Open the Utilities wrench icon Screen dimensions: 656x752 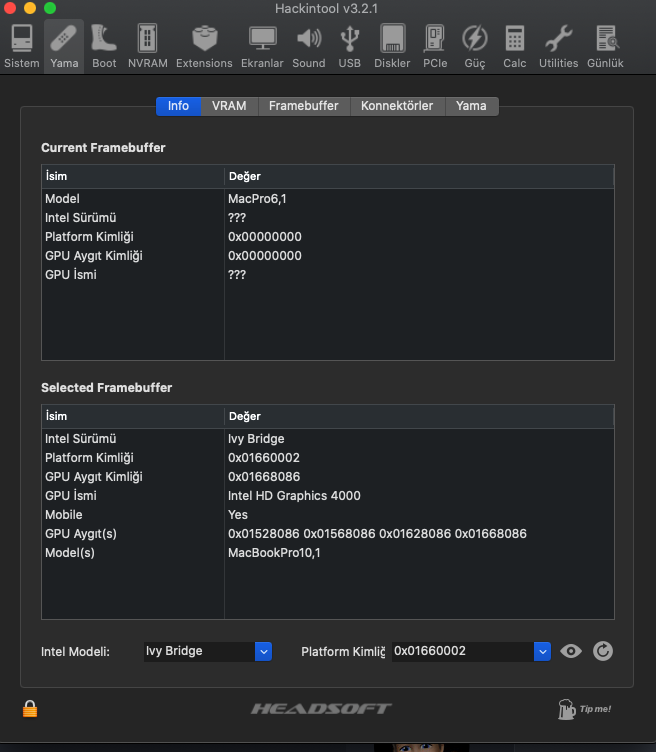[558, 46]
